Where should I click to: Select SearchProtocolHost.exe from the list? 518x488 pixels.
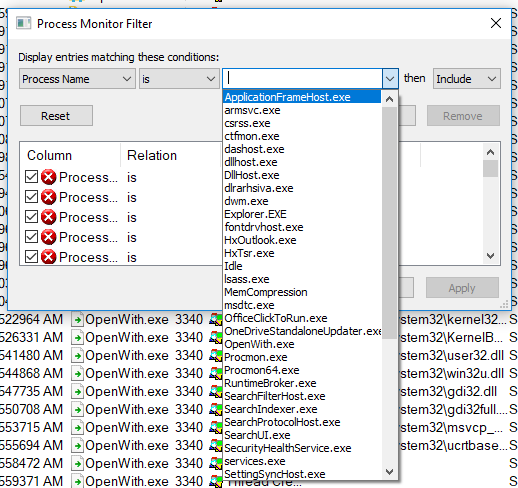click(302, 422)
